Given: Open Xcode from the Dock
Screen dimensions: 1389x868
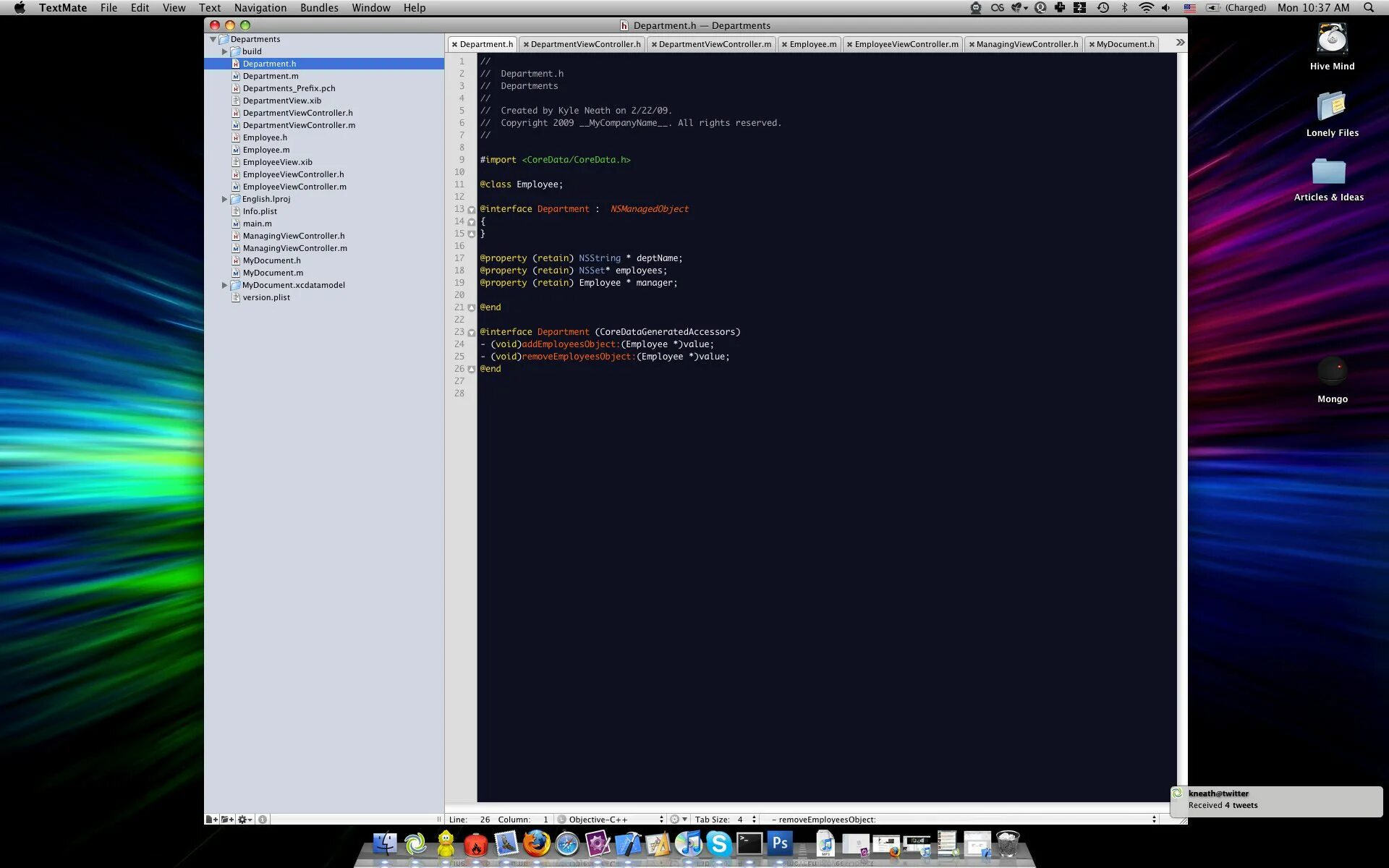Looking at the screenshot, I should point(627,843).
